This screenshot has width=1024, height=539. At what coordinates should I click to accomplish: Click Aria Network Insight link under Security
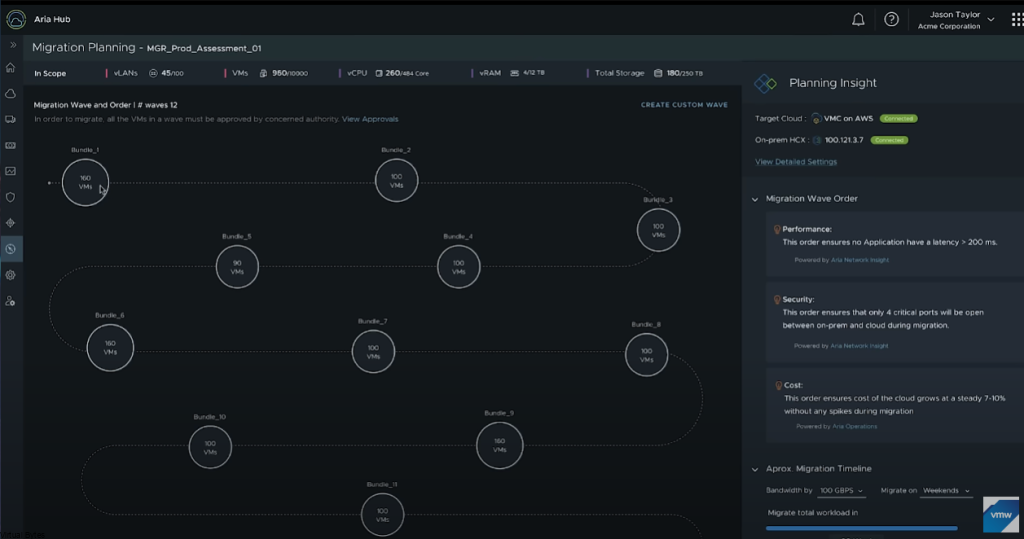point(859,346)
